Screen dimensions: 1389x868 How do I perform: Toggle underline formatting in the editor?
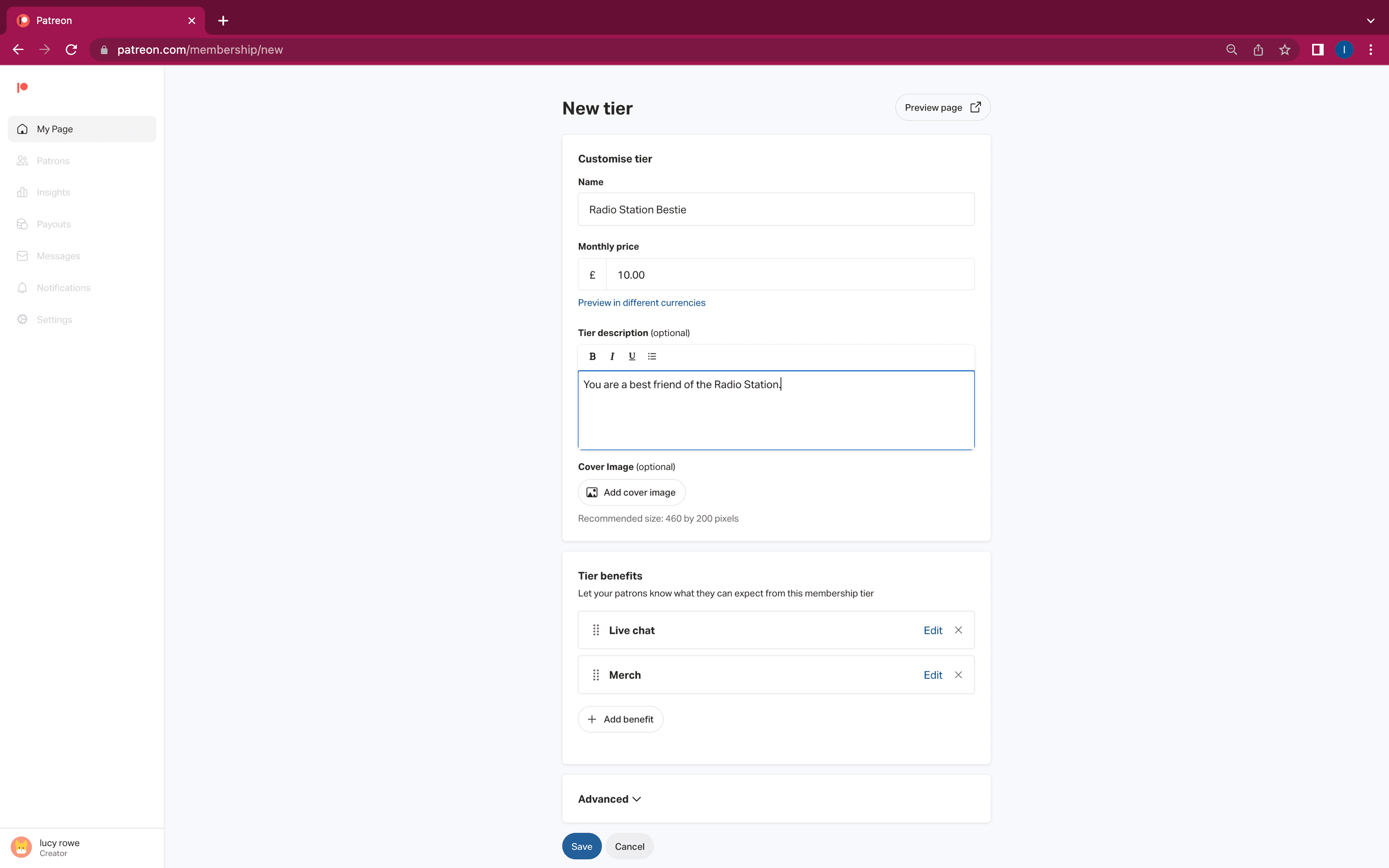click(x=632, y=356)
